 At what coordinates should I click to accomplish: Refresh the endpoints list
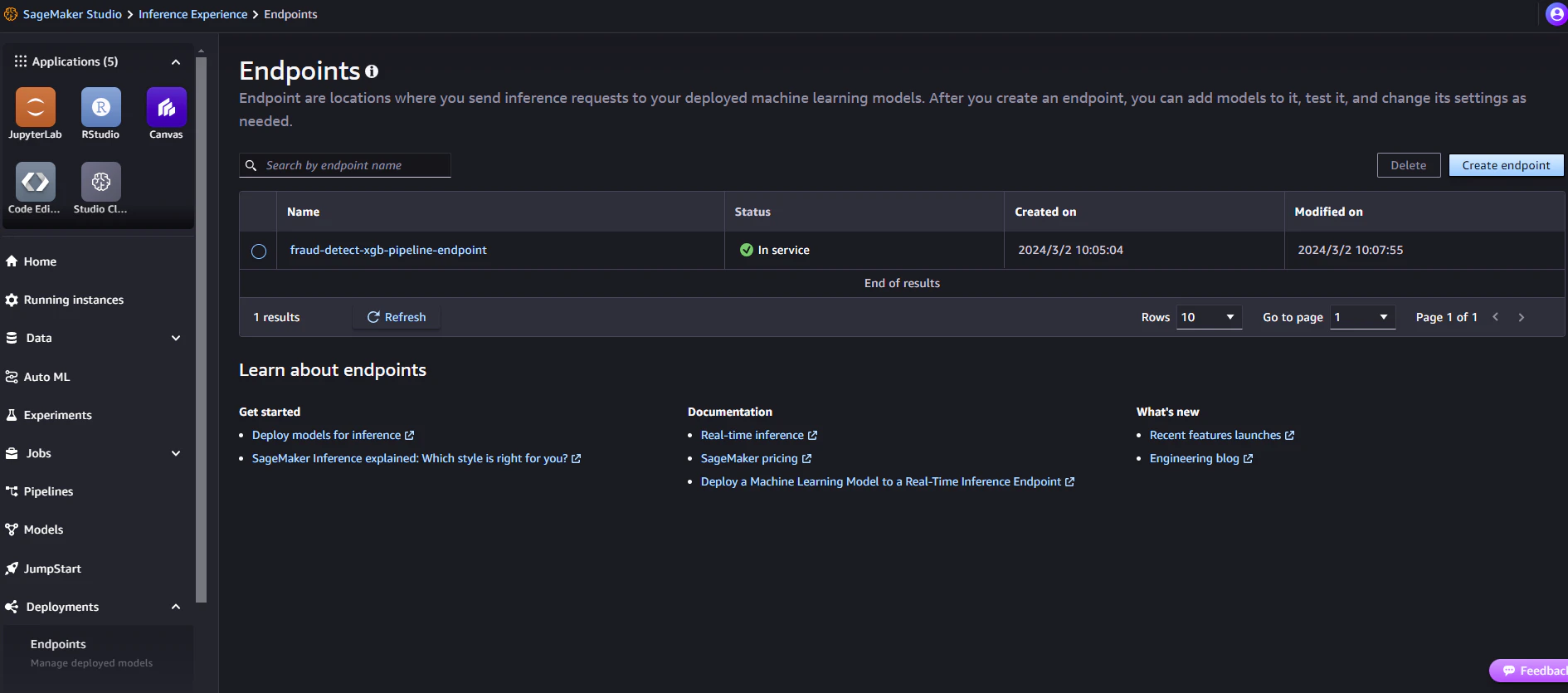click(x=397, y=317)
